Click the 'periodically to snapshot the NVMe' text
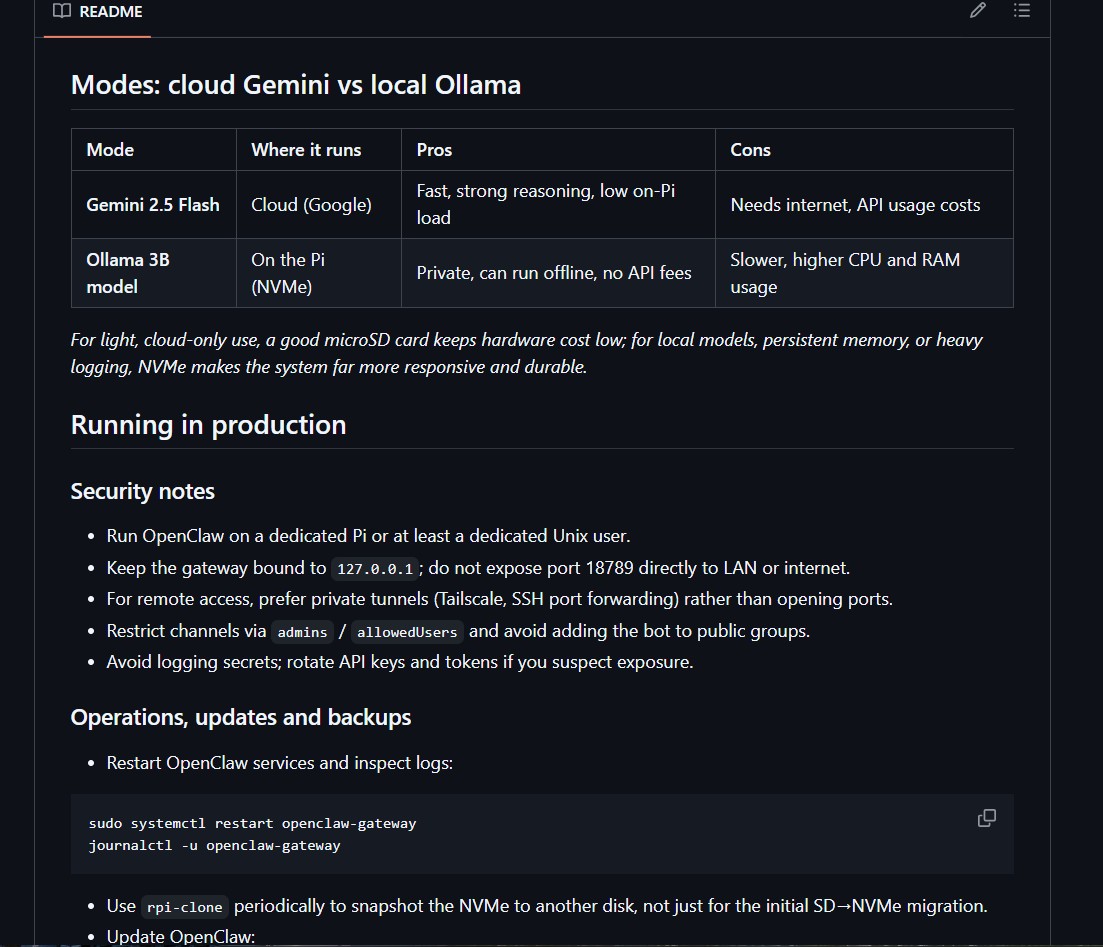The width and height of the screenshot is (1103, 947). (371, 906)
